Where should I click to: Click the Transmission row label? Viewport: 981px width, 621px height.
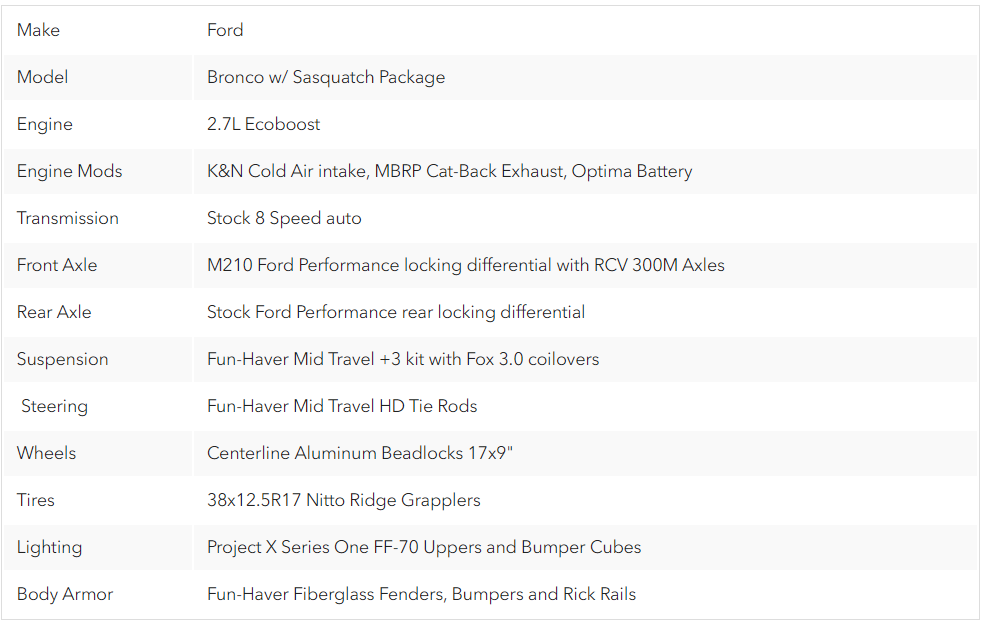pos(68,218)
